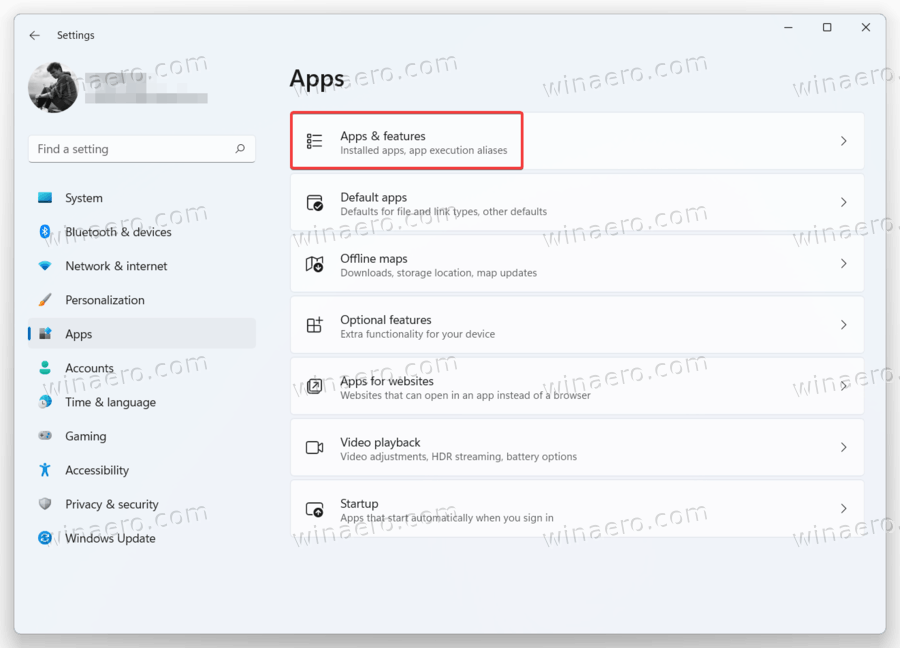Open Accessibility settings
Screen dimensions: 900x648
pyautogui.click(x=142, y=470)
